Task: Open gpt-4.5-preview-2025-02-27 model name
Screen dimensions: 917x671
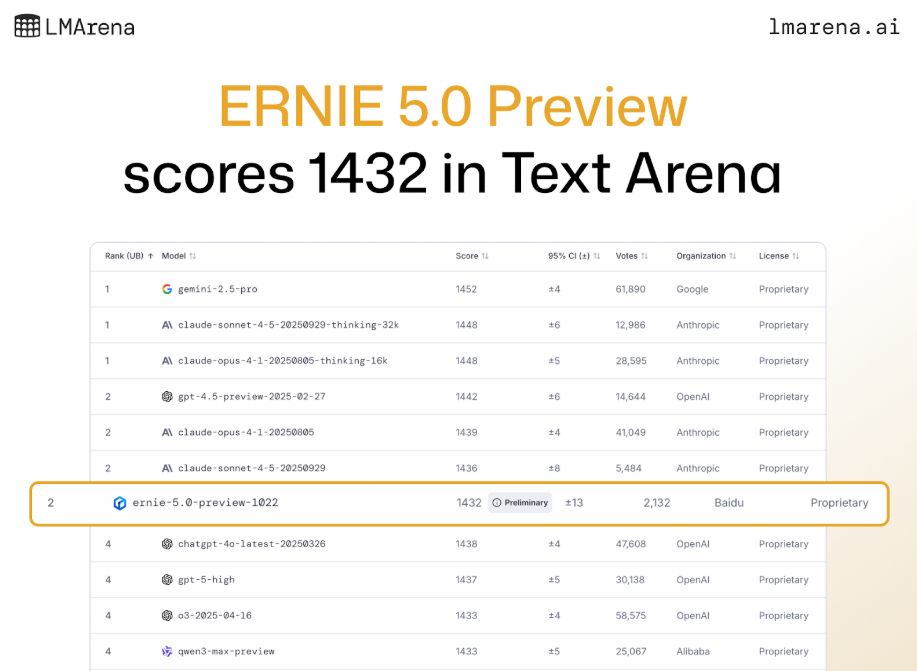Action: tap(251, 397)
